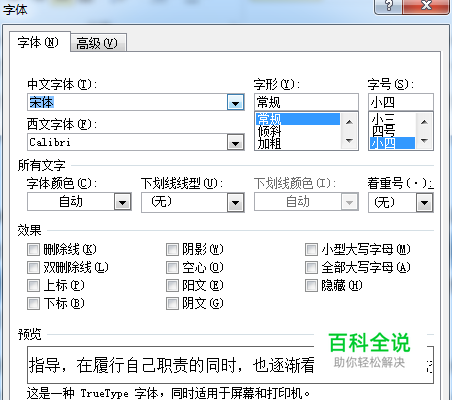Screen dimensions: 452x400
Task: Tick the 隐藏 checkbox
Action: [311, 285]
